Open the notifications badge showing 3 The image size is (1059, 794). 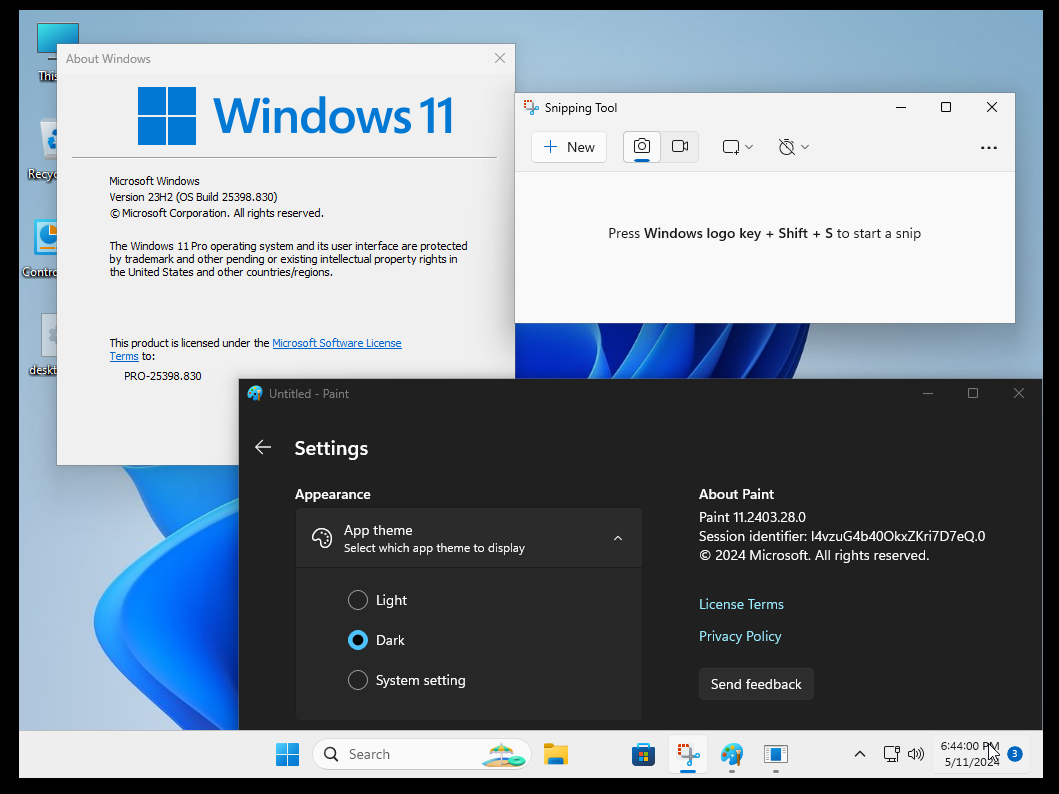(x=1014, y=754)
